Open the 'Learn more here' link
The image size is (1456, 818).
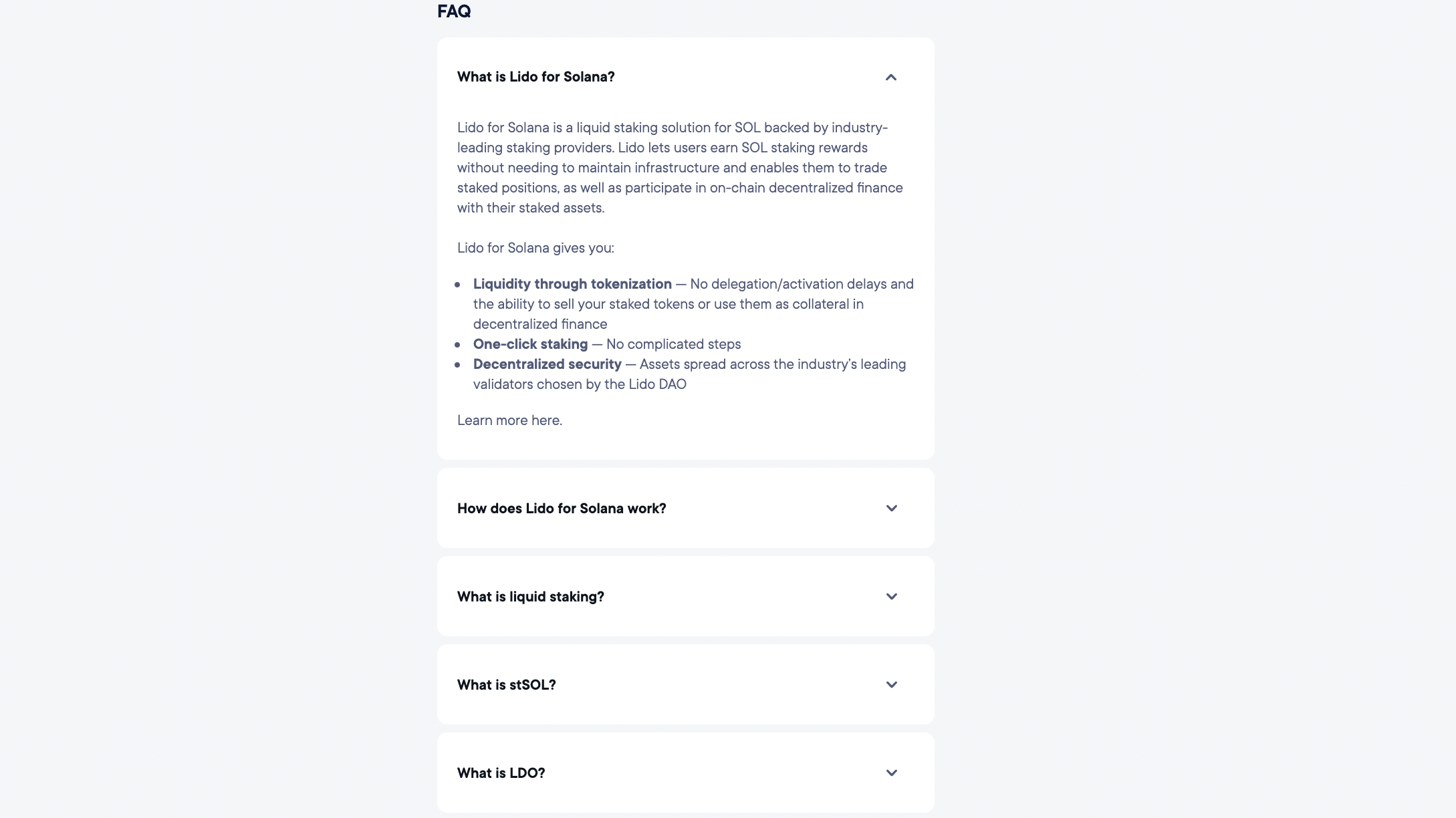[x=509, y=420]
